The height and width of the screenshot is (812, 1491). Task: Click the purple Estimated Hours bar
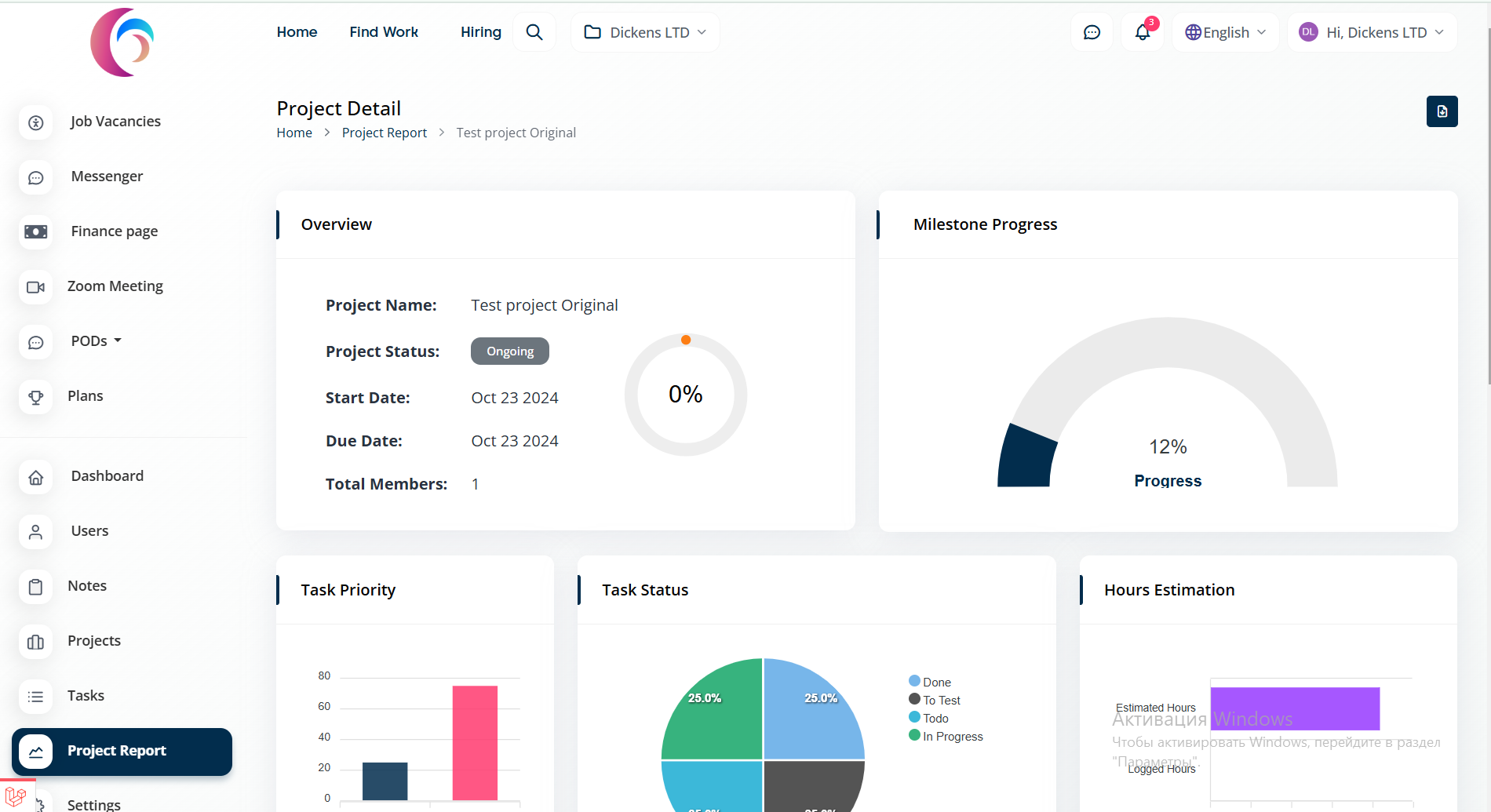pyautogui.click(x=1295, y=708)
